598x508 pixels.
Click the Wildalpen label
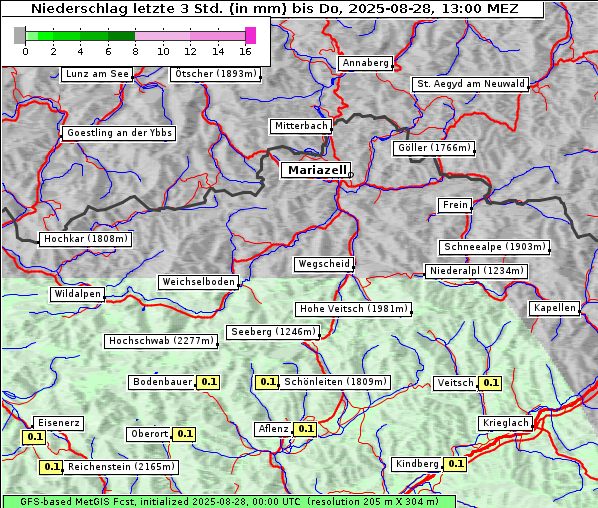[77, 294]
